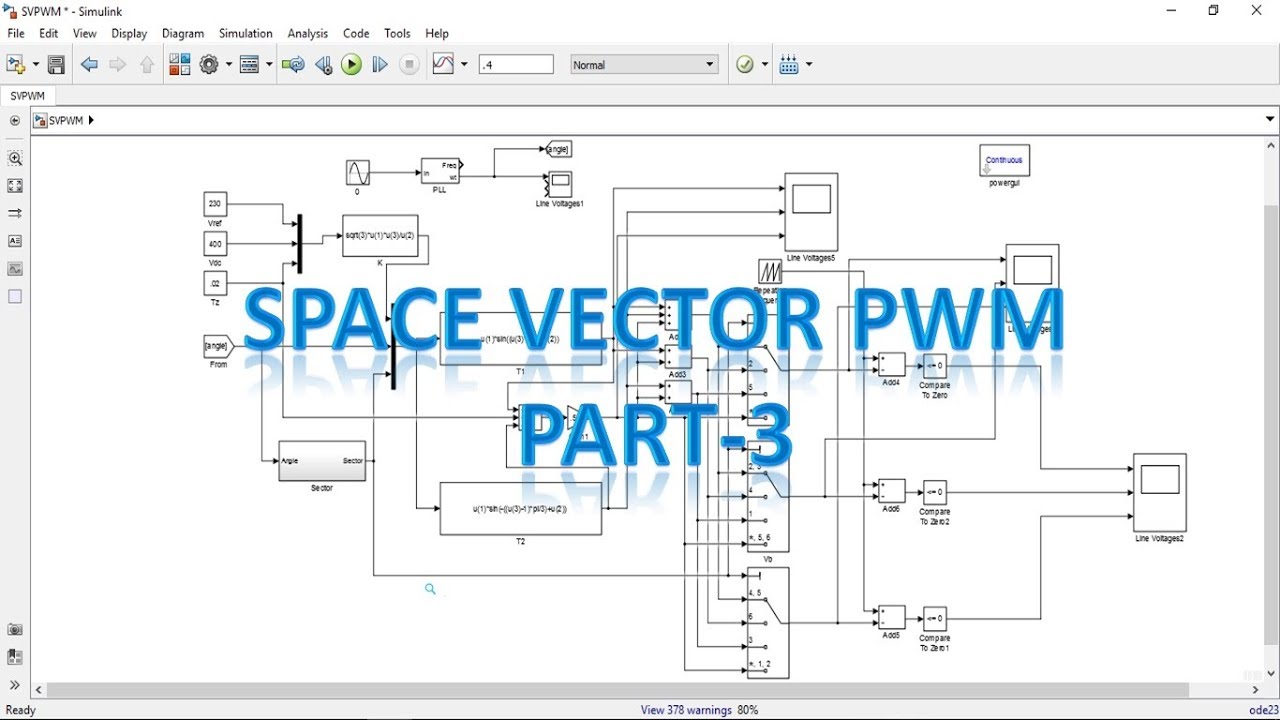The height and width of the screenshot is (720, 1280).
Task: Select the Annotation text palette tool
Action: 15,241
